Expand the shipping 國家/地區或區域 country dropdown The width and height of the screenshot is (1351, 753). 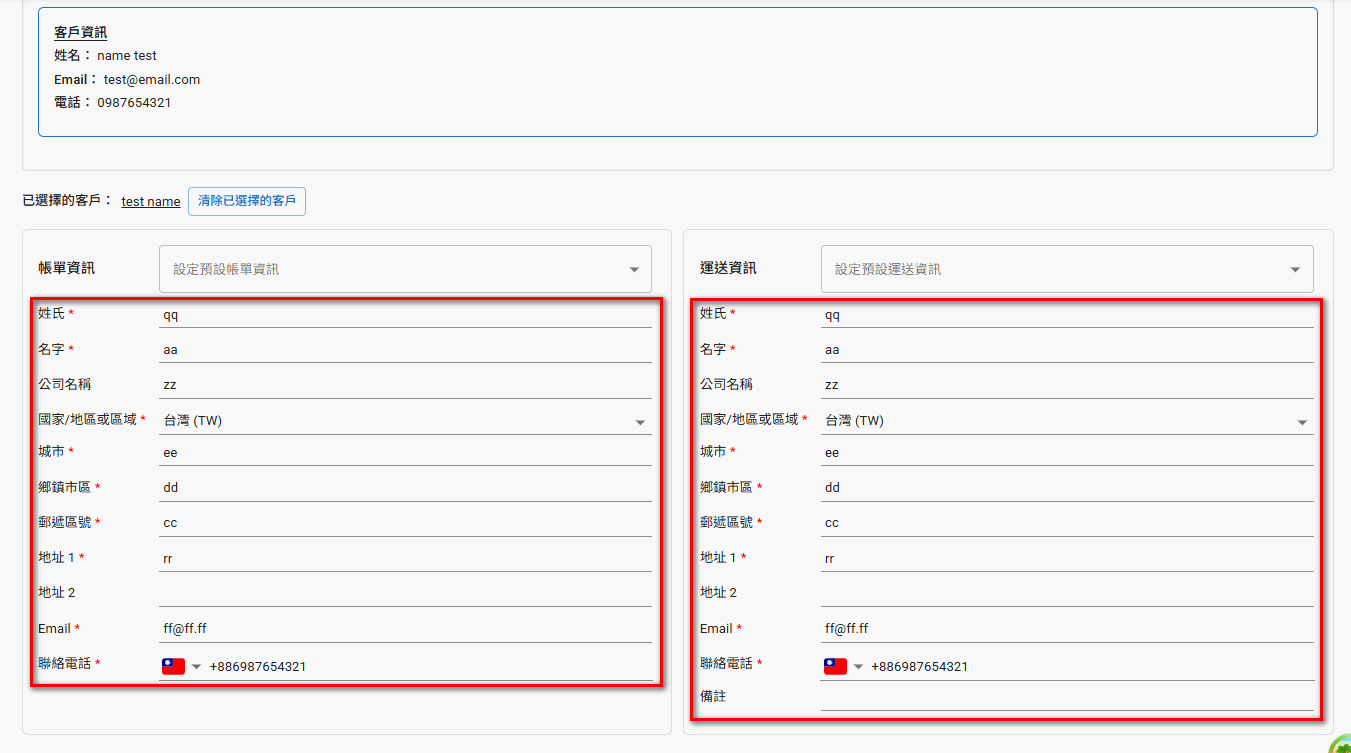coord(1303,421)
